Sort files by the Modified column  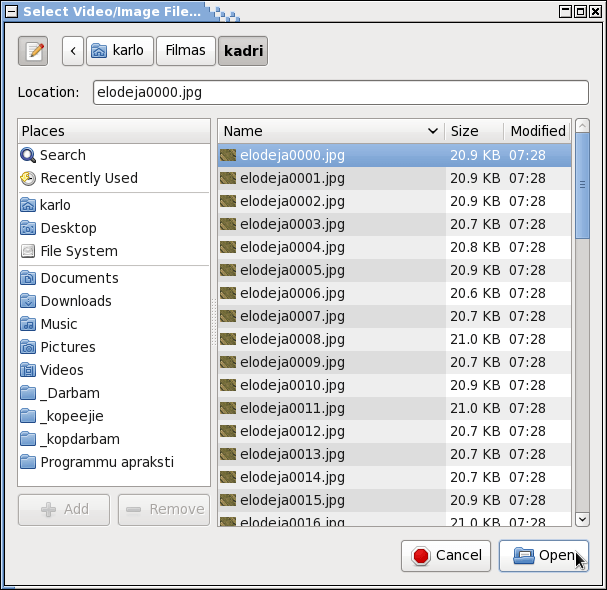[537, 131]
